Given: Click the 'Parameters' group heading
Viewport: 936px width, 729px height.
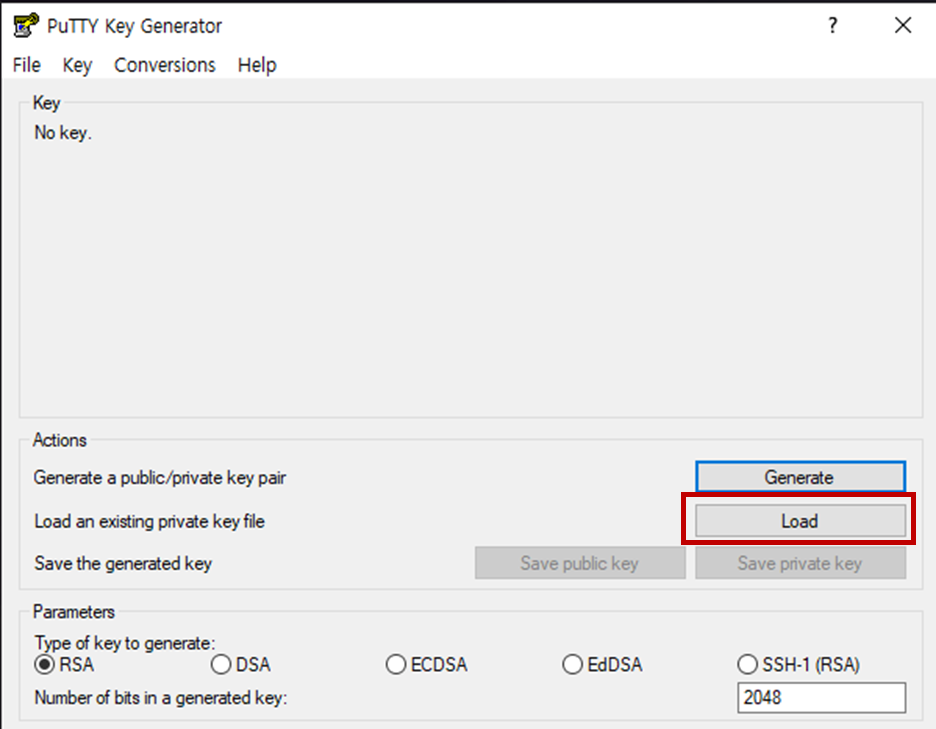Looking at the screenshot, I should click(x=73, y=611).
